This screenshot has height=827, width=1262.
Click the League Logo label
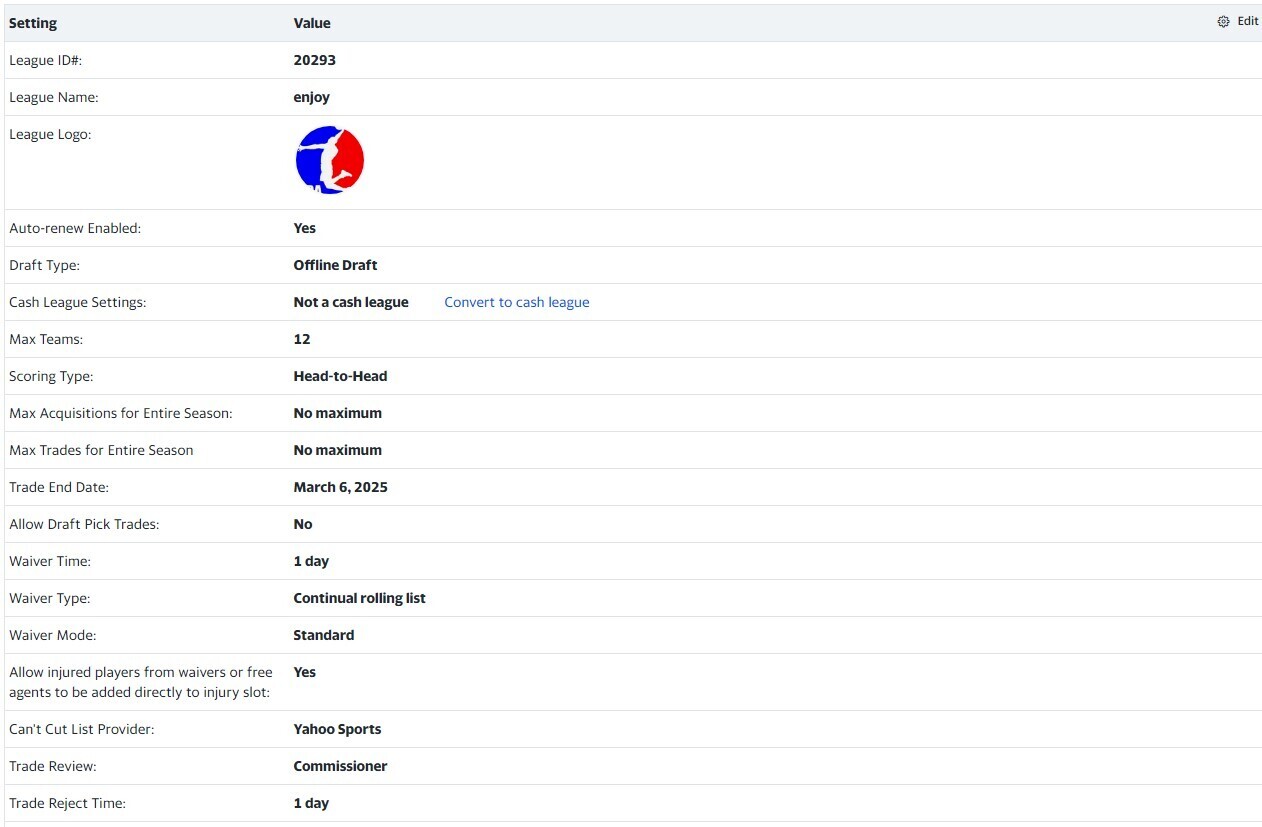(x=50, y=134)
